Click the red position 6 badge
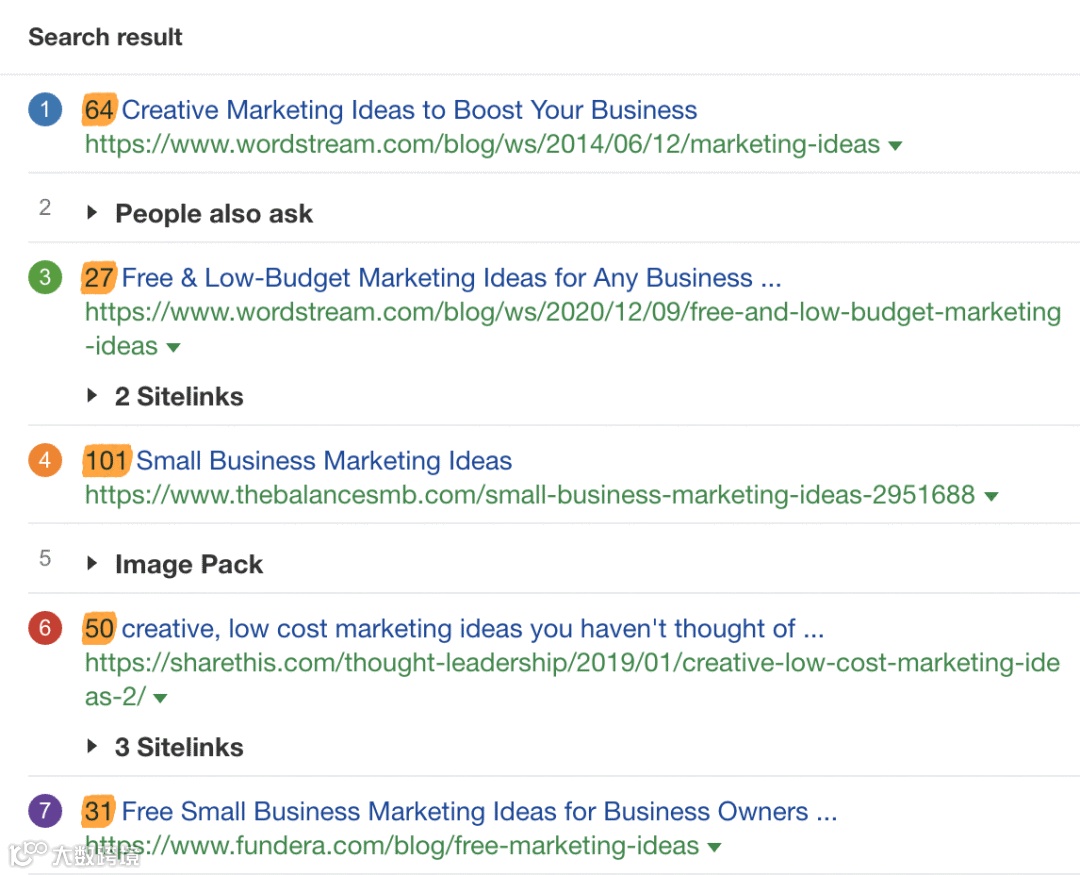1080x875 pixels. (x=45, y=629)
